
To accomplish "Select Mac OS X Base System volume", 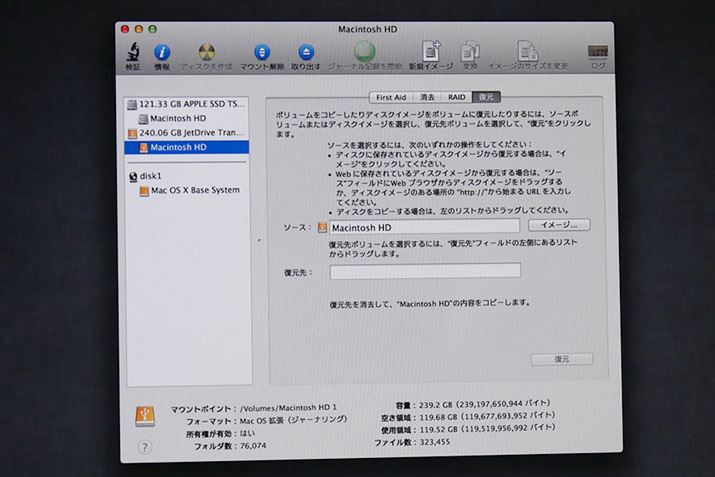I will [194, 190].
